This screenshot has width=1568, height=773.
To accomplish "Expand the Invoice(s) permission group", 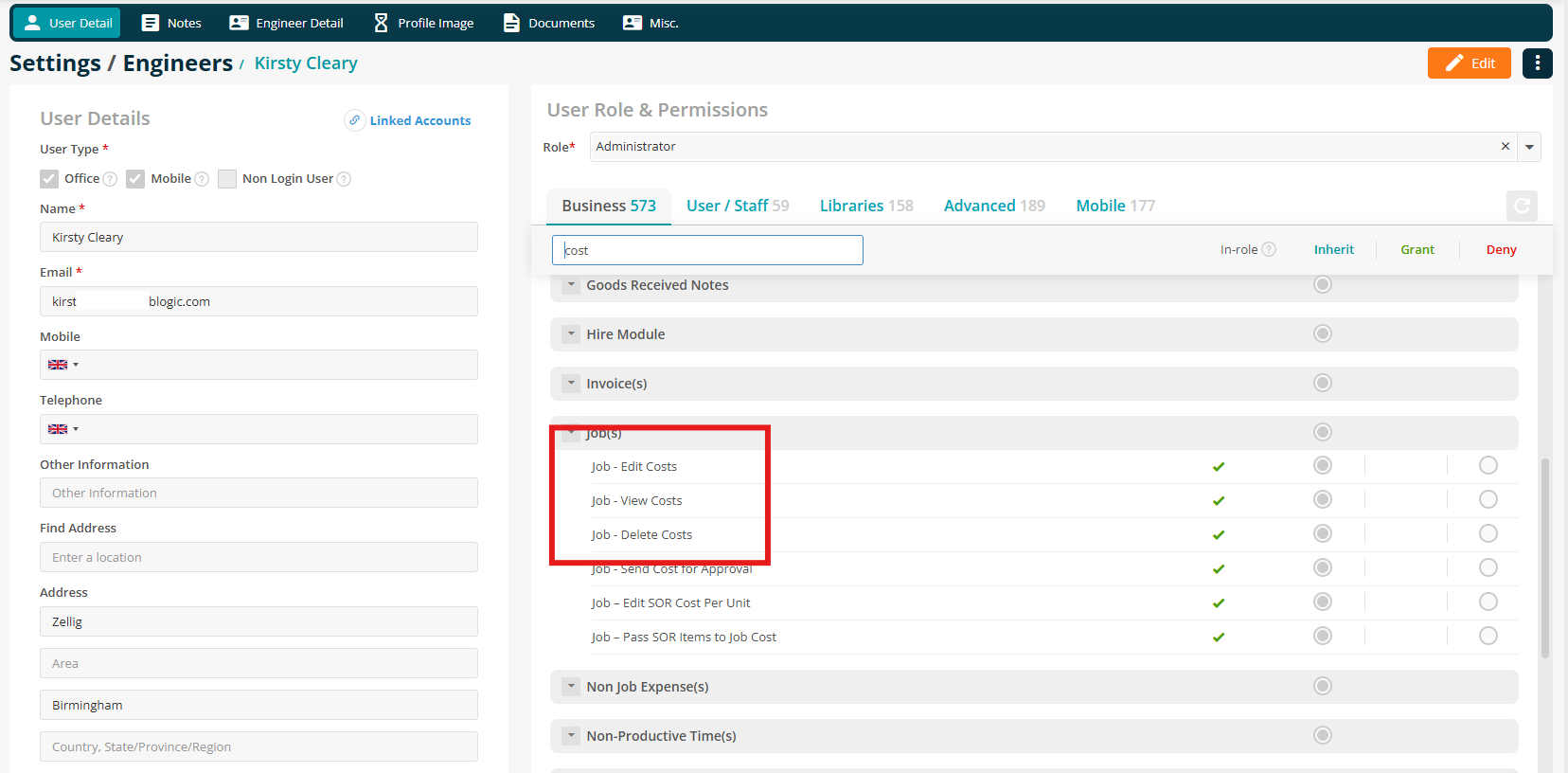I will (571, 383).
